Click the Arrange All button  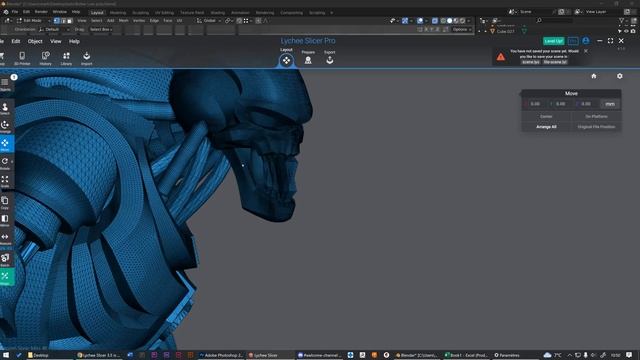[x=546, y=127]
